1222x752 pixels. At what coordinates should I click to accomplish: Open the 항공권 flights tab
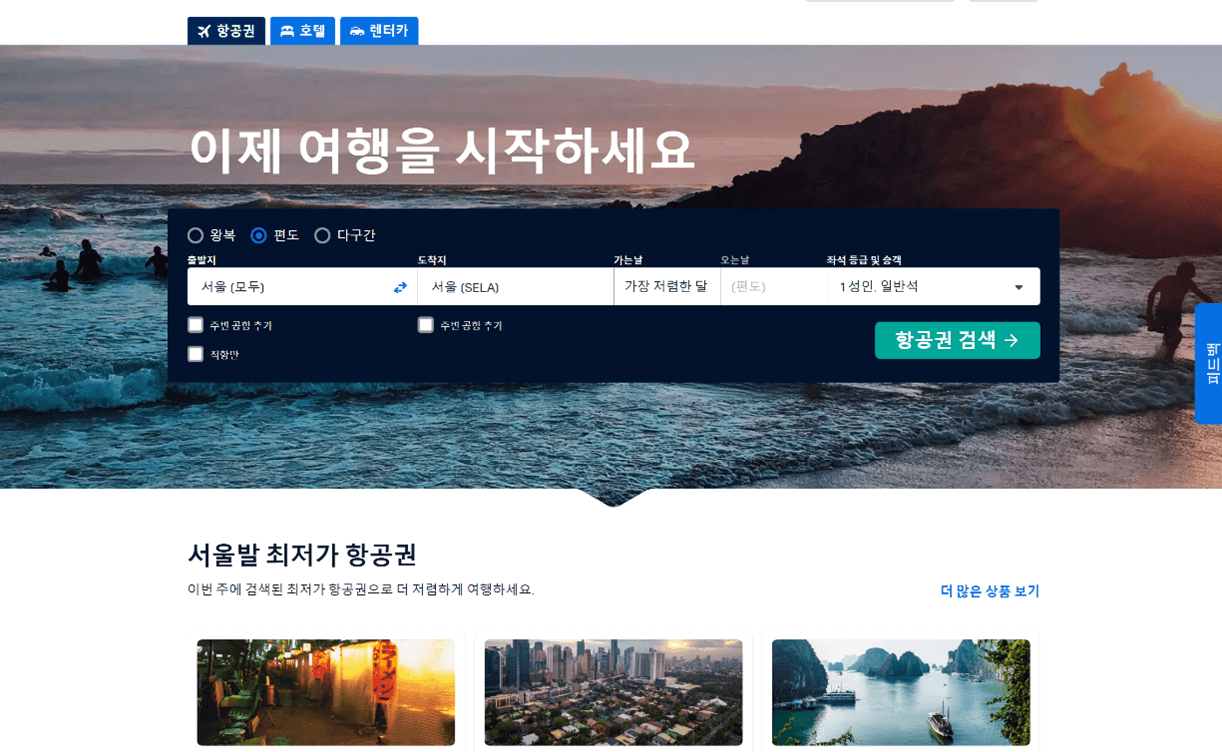[226, 31]
